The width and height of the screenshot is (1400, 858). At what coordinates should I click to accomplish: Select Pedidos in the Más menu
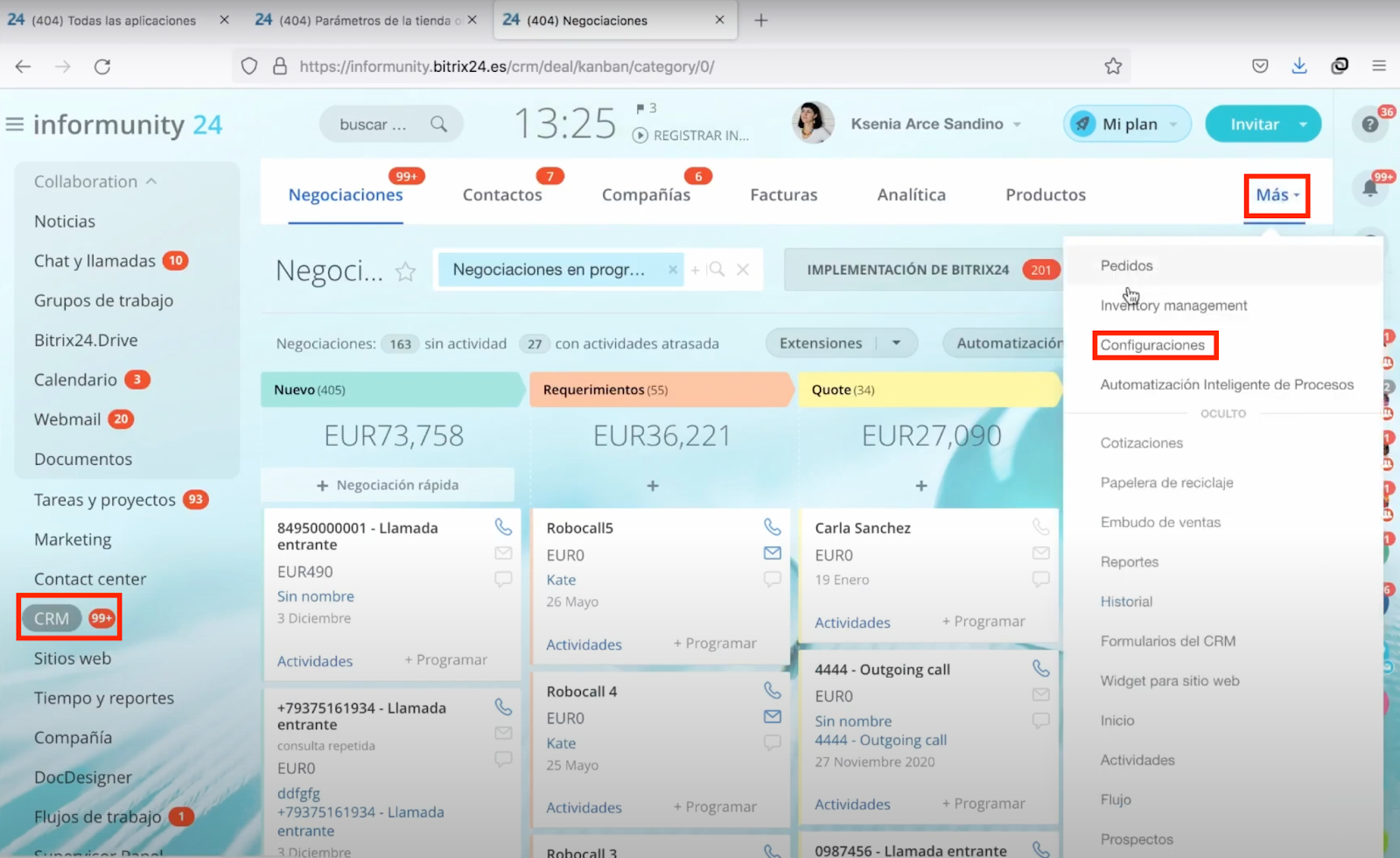coord(1126,265)
